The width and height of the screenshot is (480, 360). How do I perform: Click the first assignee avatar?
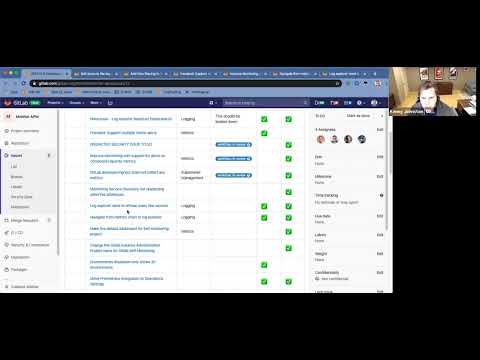[x=321, y=139]
